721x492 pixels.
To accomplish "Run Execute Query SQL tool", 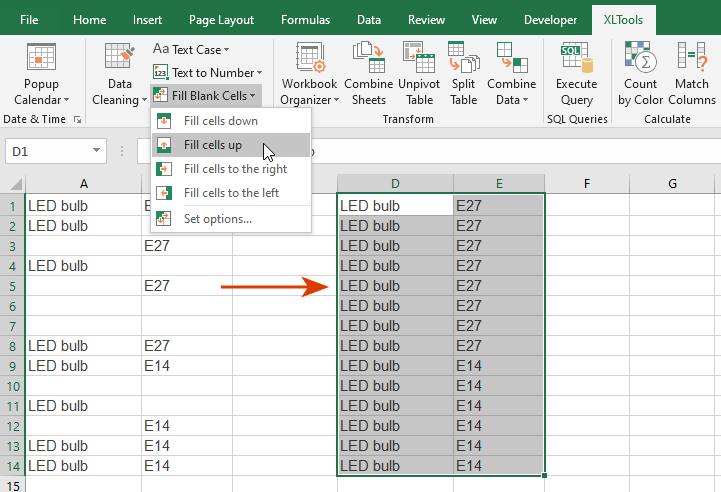I will tap(576, 74).
